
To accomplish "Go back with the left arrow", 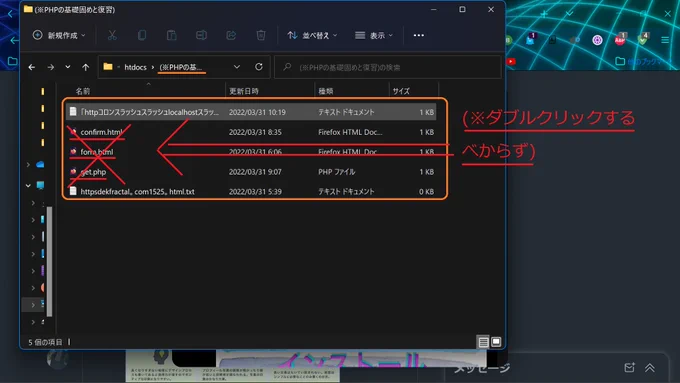I will click(x=32, y=67).
